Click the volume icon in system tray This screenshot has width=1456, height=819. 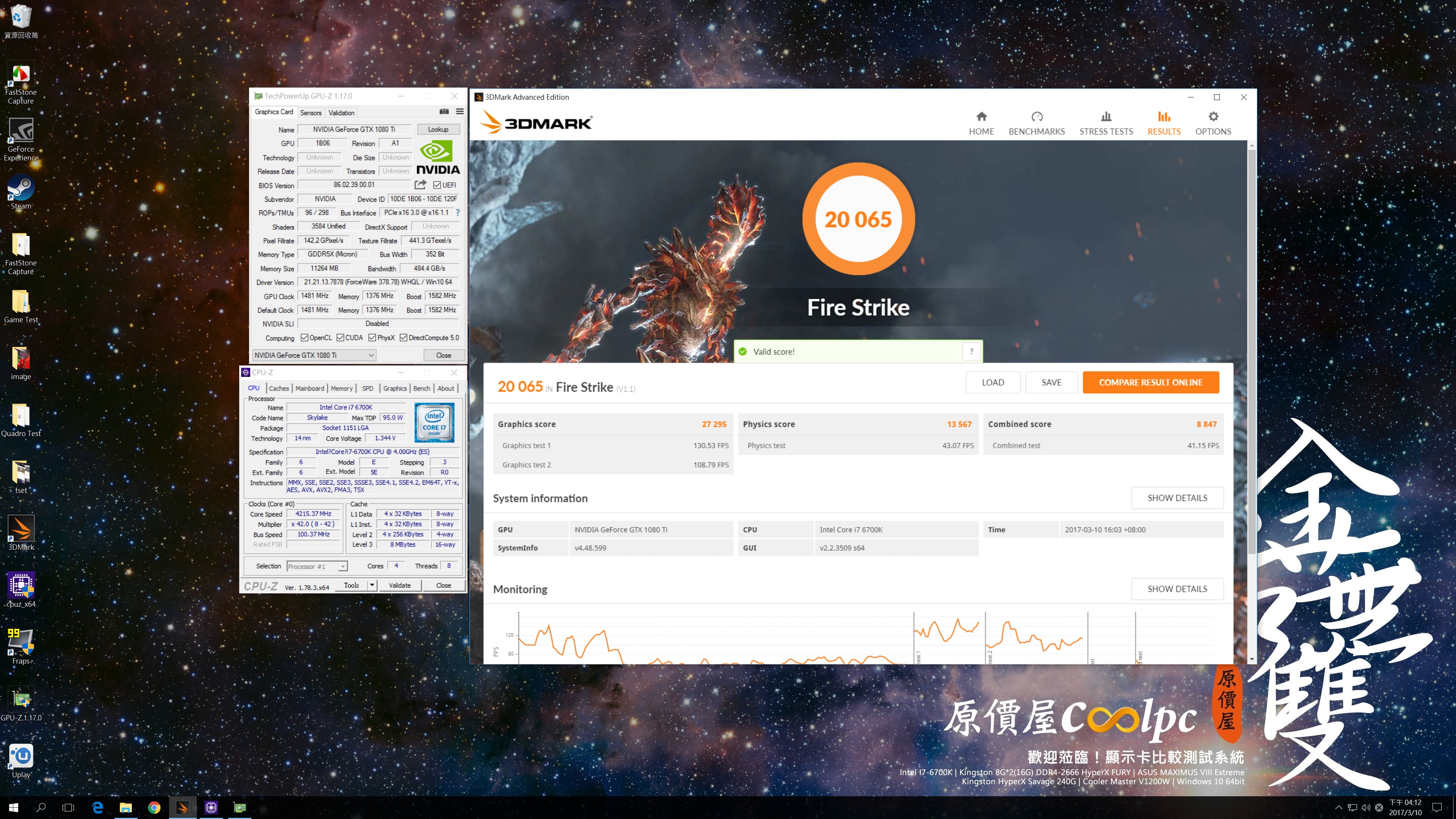pos(1365,807)
